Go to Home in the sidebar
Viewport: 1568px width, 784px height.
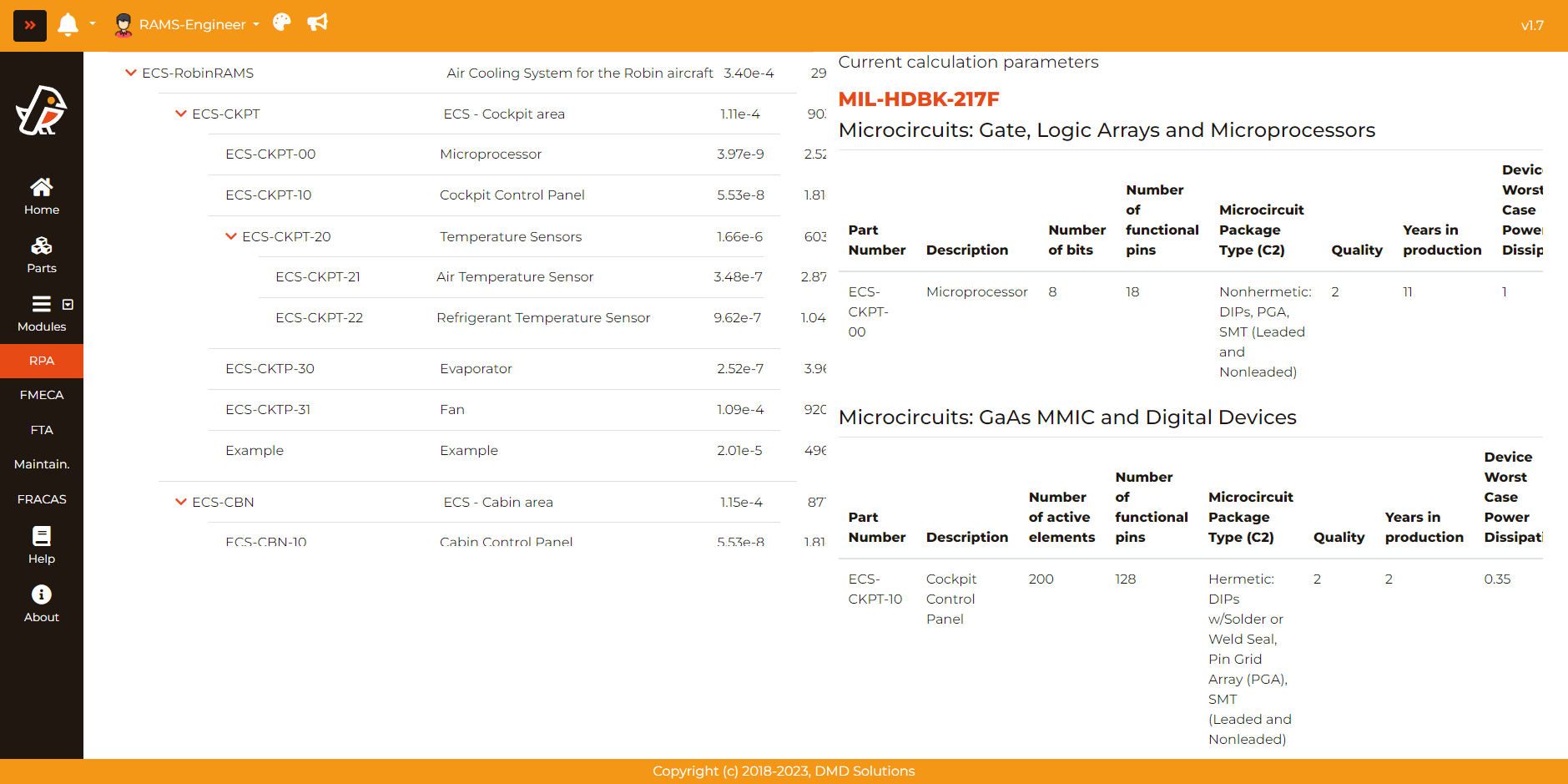42,196
